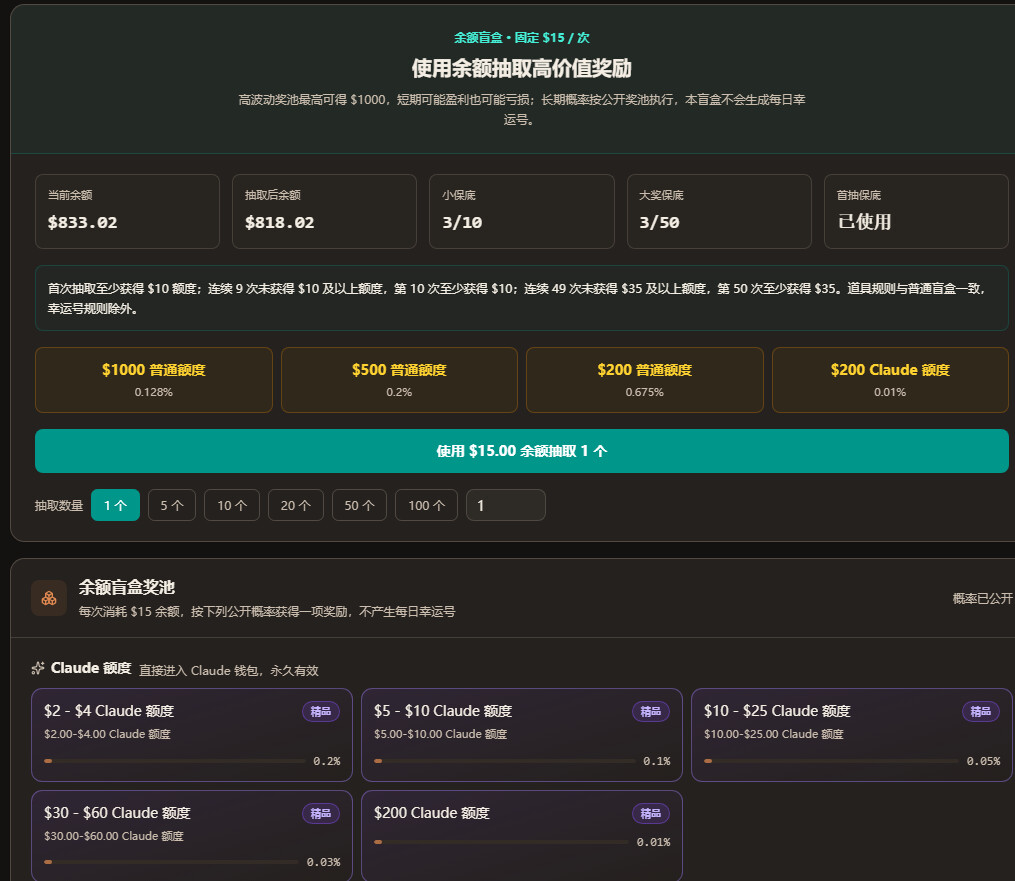This screenshot has width=1015, height=881.
Task: Click 抽取后余额 $818.02 card
Action: point(324,211)
